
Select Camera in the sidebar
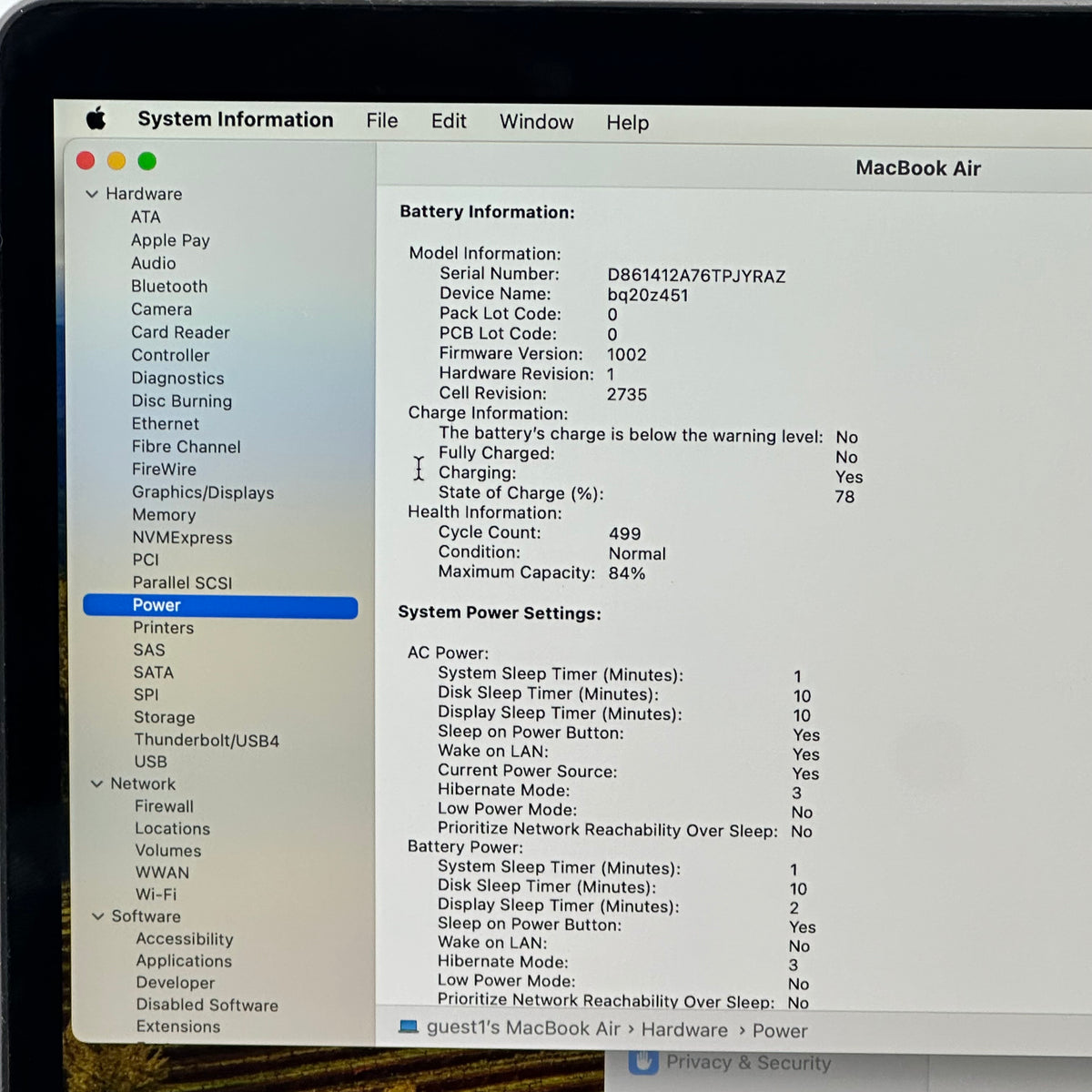coord(161,308)
